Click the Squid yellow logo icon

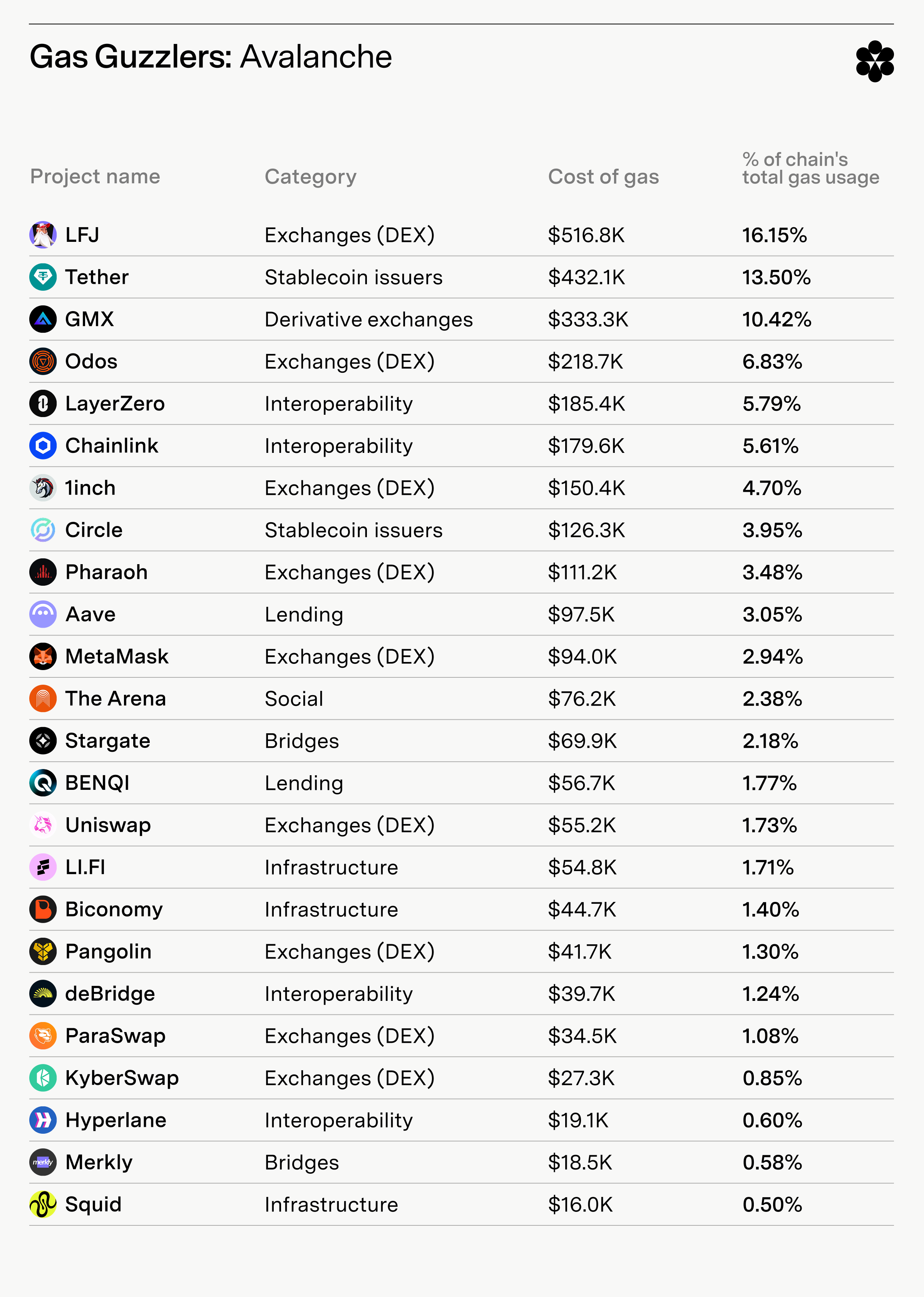(x=43, y=1204)
